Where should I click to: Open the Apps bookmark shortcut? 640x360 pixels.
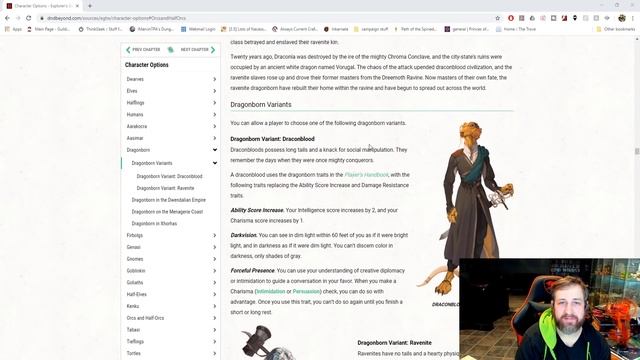13,29
